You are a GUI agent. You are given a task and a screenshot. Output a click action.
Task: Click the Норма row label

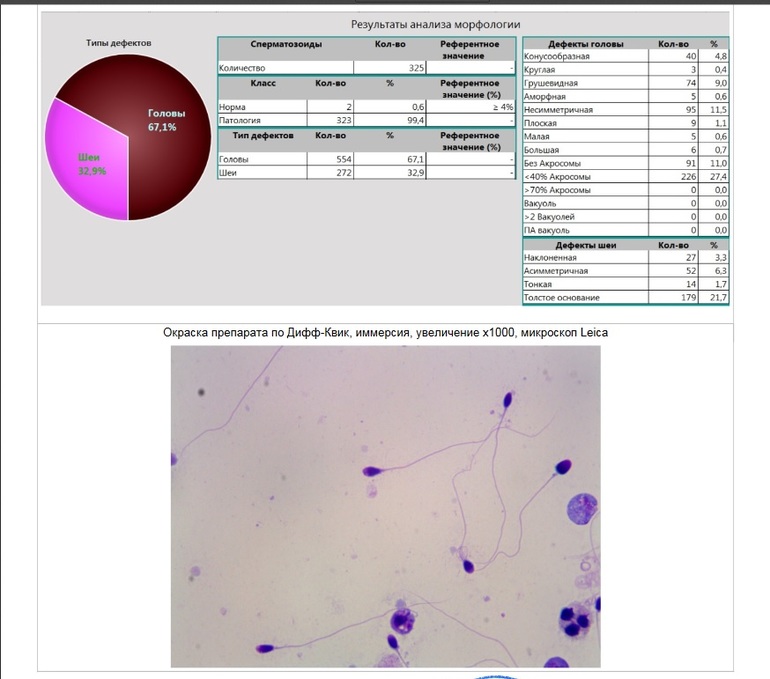[232, 107]
